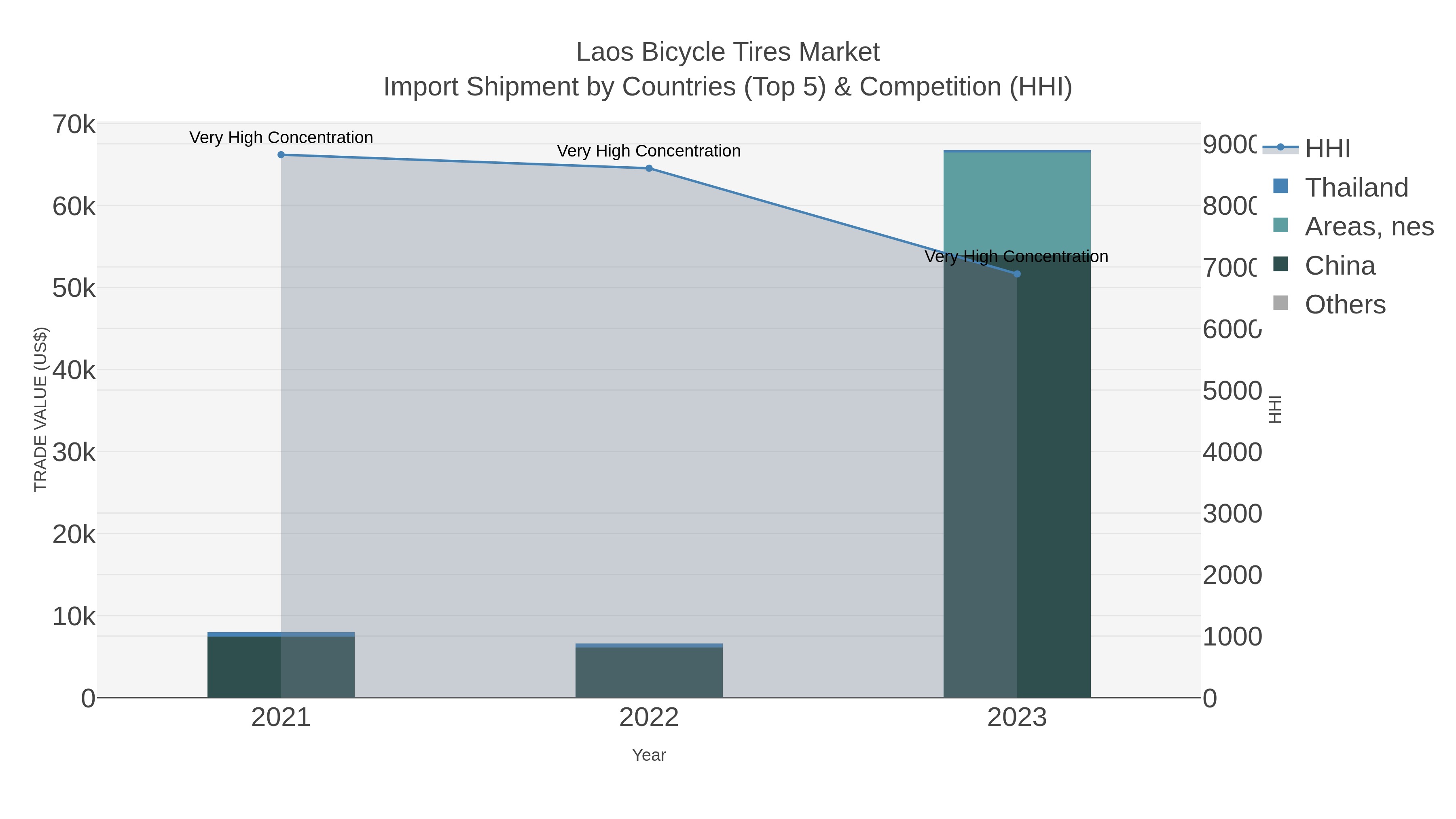Click the 60k left axis tick
Viewport: 1456px width, 819px height.
(x=74, y=207)
